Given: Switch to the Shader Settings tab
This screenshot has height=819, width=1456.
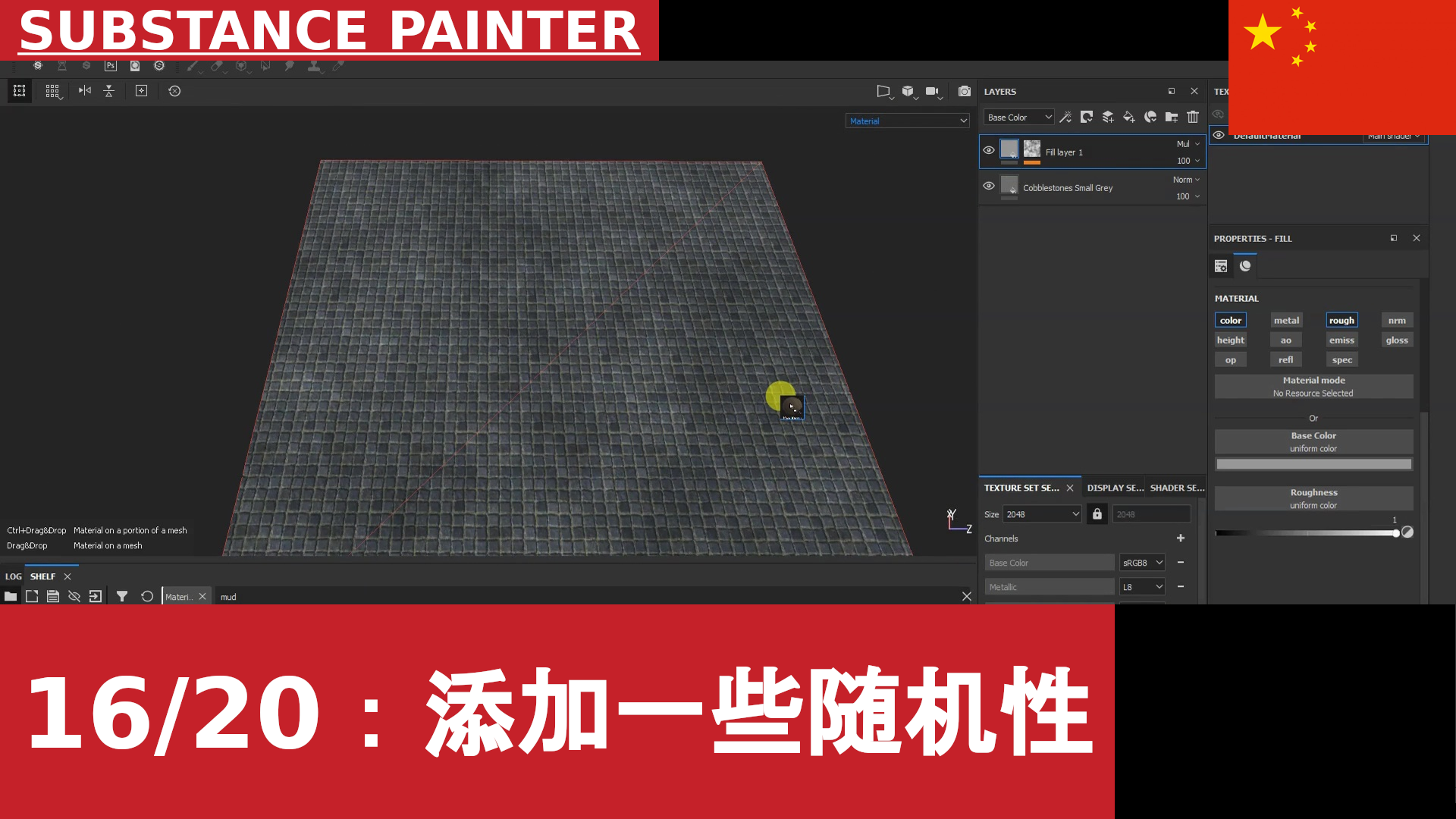Looking at the screenshot, I should 1177,488.
